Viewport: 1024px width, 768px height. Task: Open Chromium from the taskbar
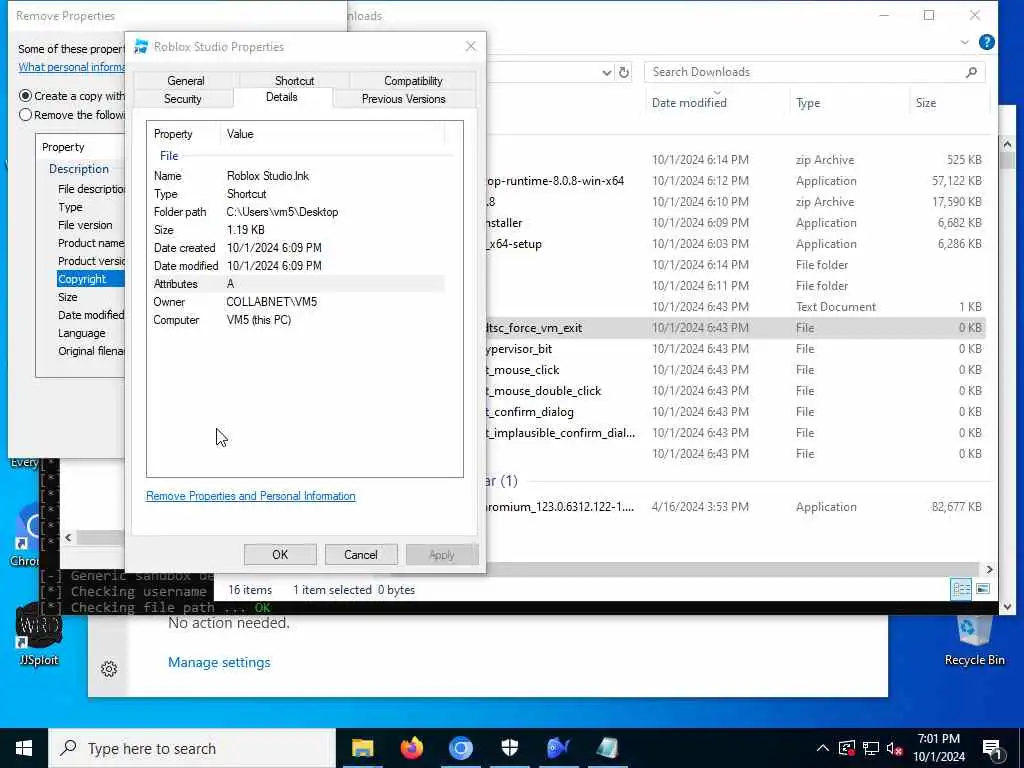[x=460, y=748]
